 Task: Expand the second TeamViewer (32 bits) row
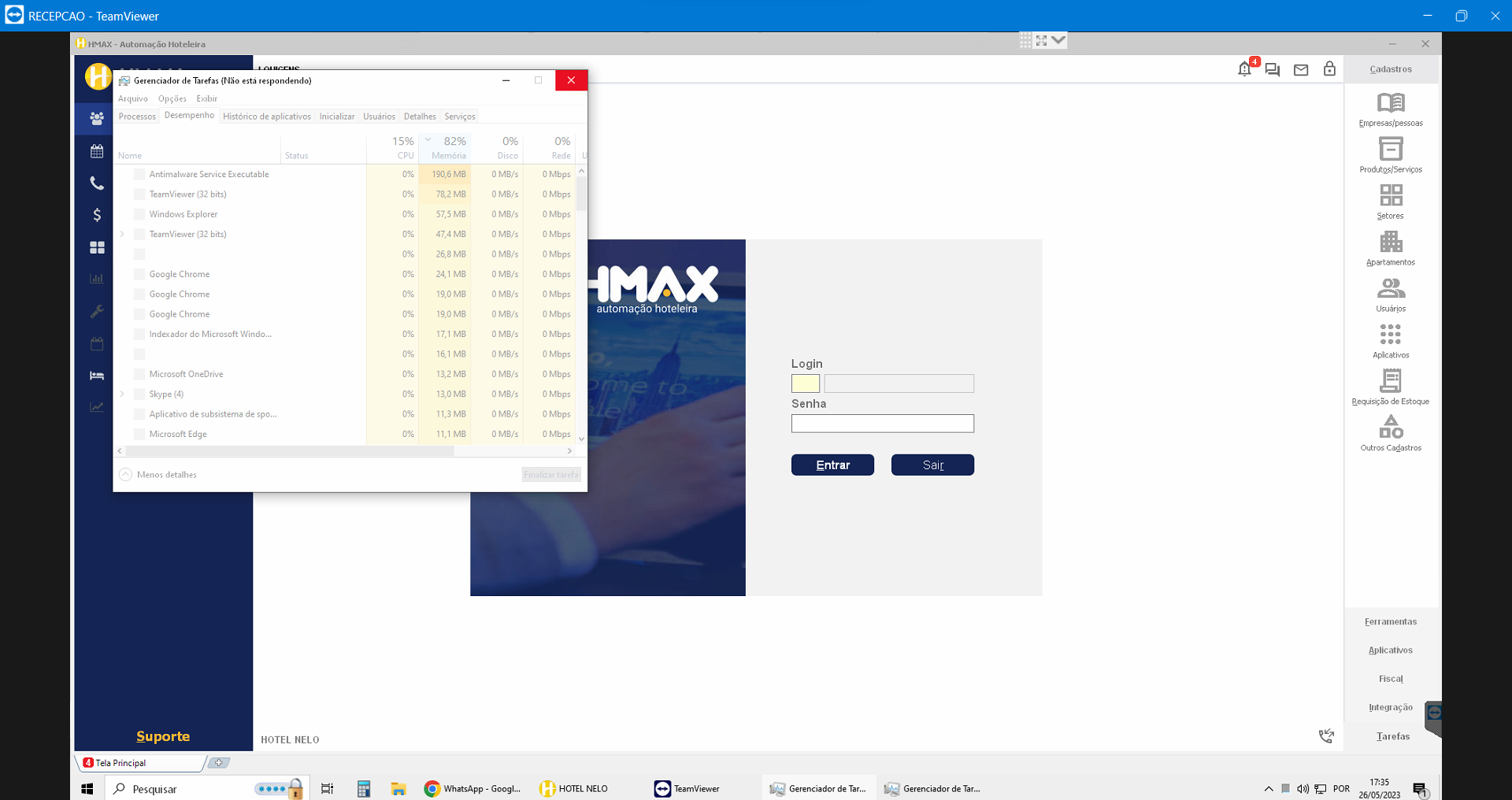pos(122,234)
